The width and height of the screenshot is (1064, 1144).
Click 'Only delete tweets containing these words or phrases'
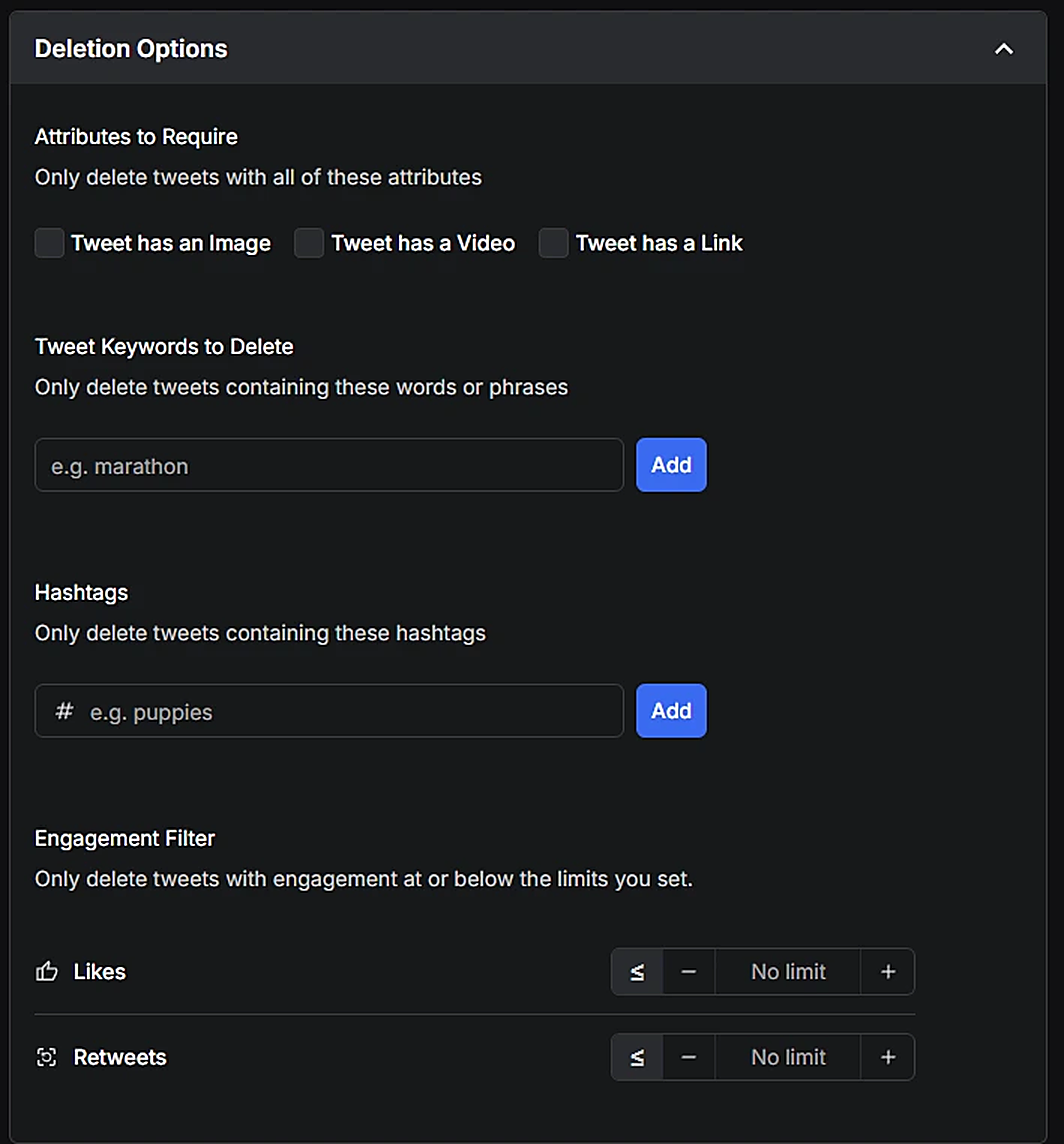301,387
